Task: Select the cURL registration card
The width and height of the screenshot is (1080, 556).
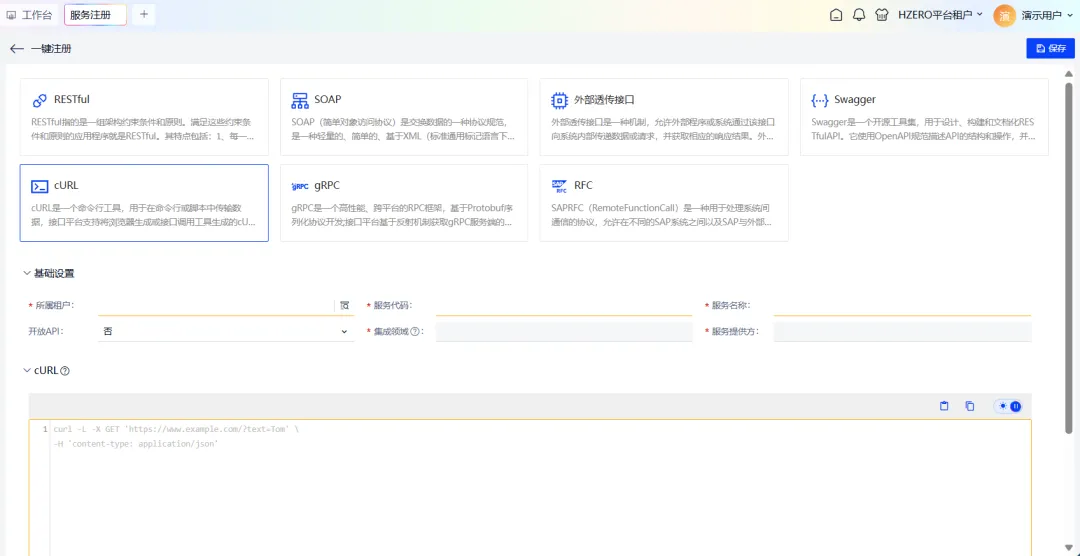Action: pos(144,203)
